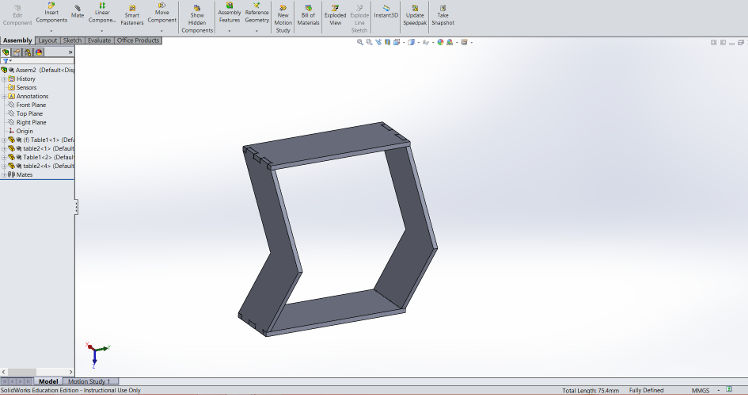The height and width of the screenshot is (395, 748).
Task: Open the Linear Component dropdown arrow
Action: pos(102,31)
